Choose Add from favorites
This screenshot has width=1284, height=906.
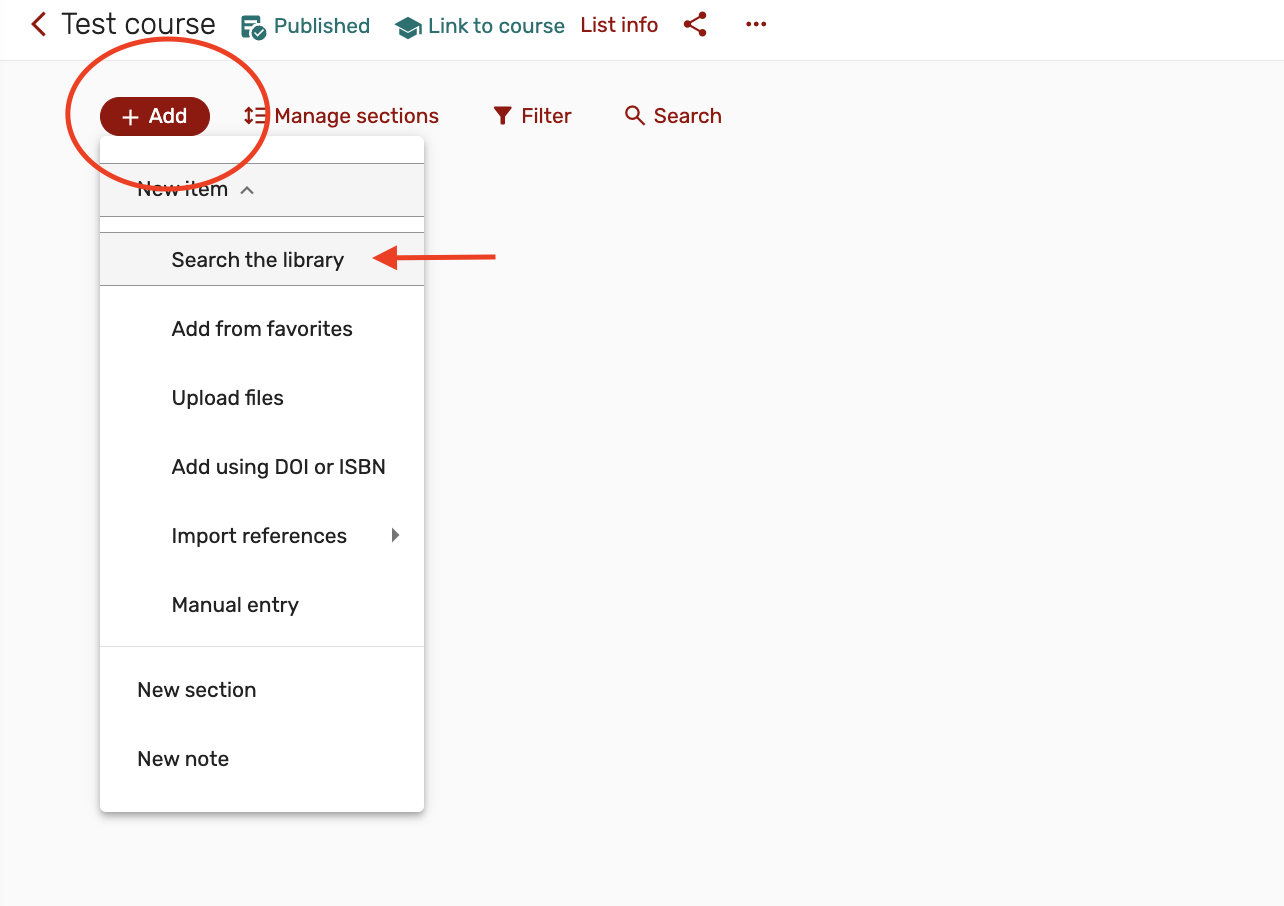tap(262, 329)
